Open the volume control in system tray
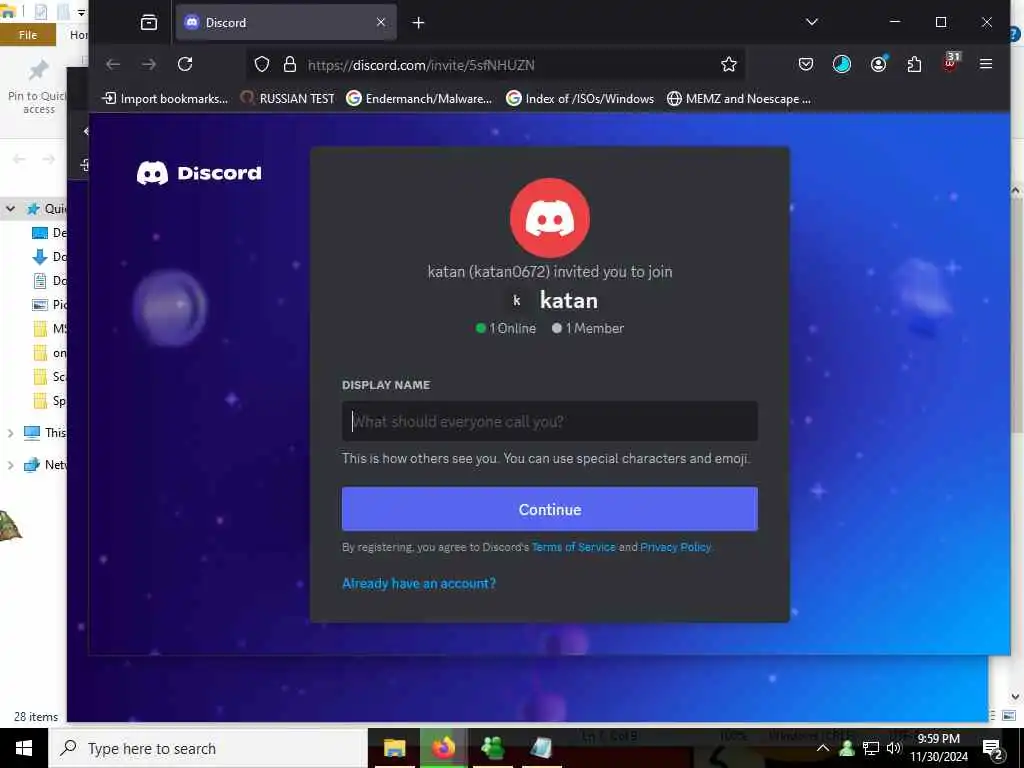Screen dimensions: 1024x768 [894, 748]
